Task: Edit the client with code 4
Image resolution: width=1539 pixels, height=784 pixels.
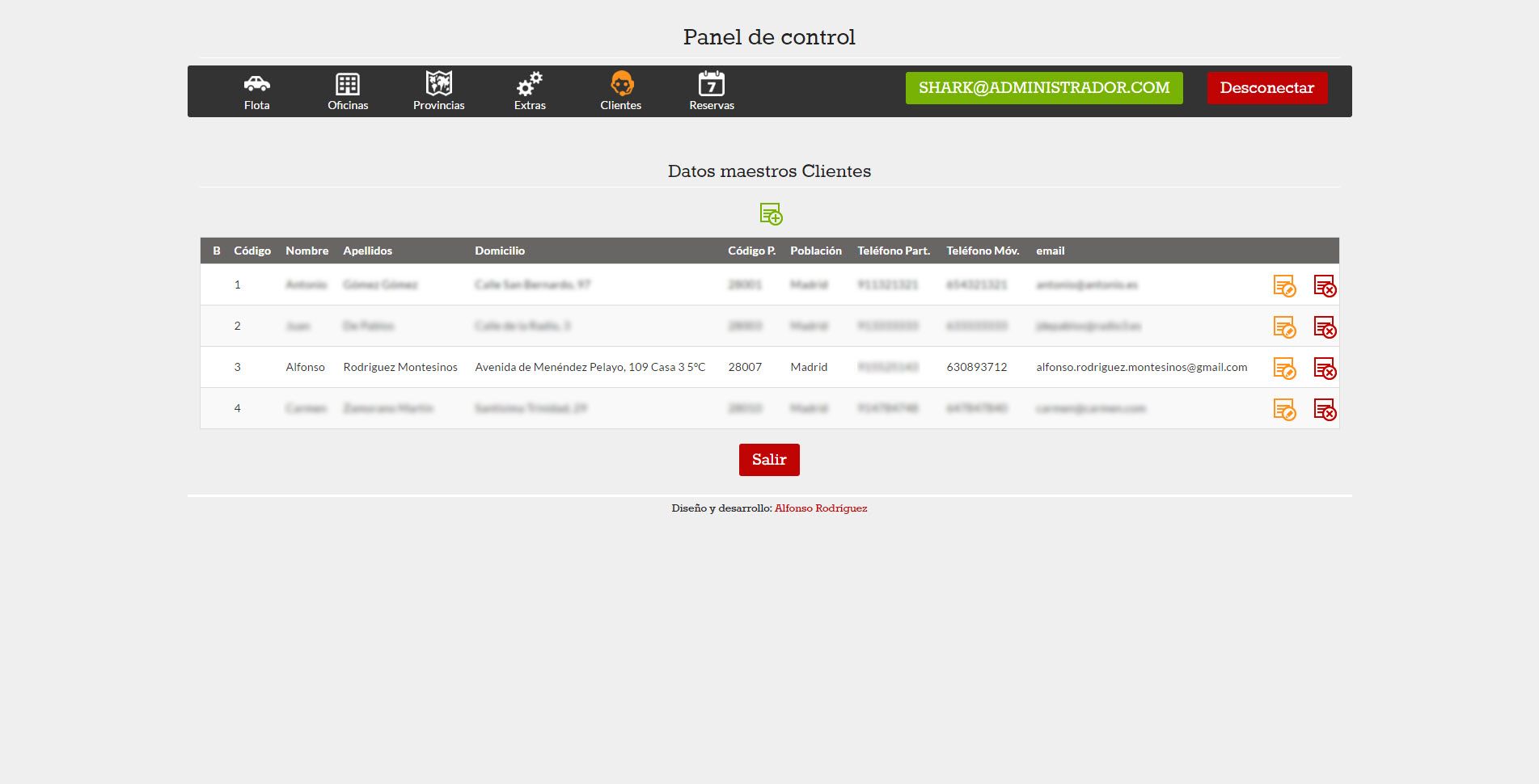Action: click(x=1284, y=409)
